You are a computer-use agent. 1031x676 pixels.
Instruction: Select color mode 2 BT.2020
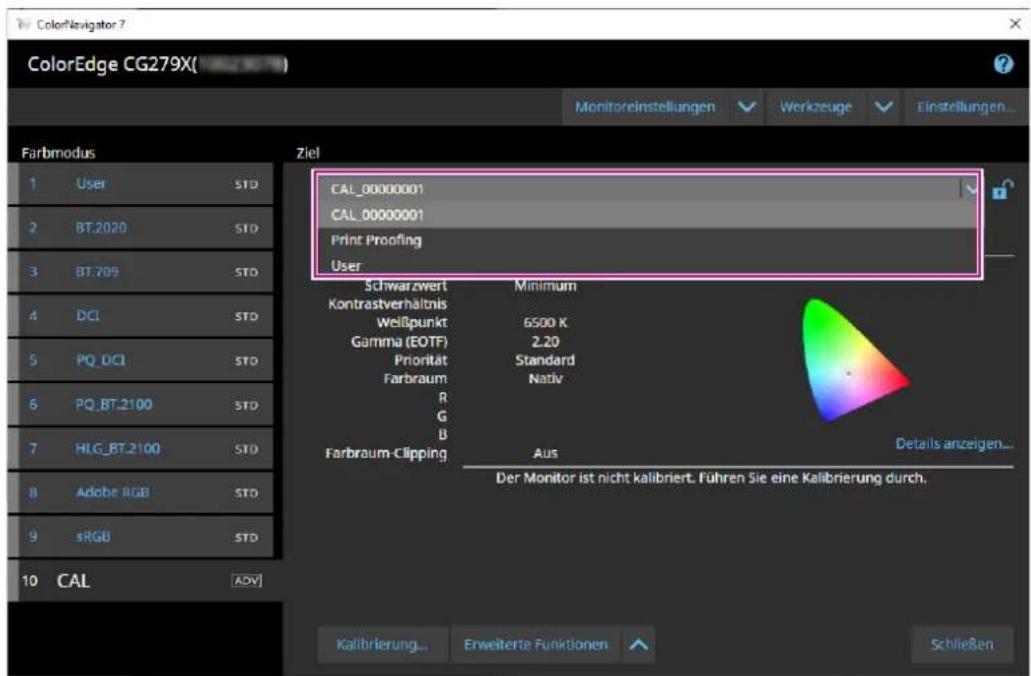pyautogui.click(x=141, y=228)
